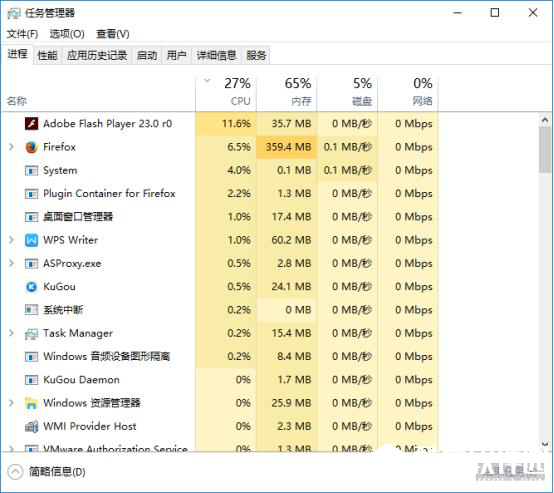The height and width of the screenshot is (493, 554).
Task: Switch to the 服务 tab
Action: click(256, 55)
